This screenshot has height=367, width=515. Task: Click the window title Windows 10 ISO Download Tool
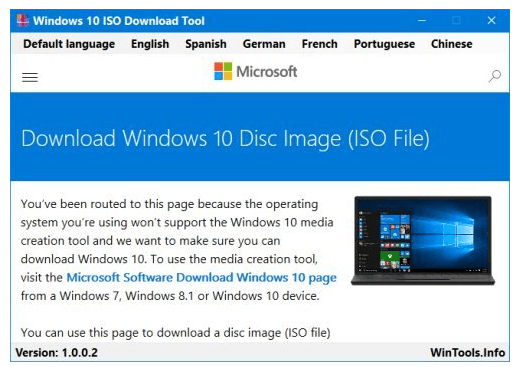click(x=119, y=21)
